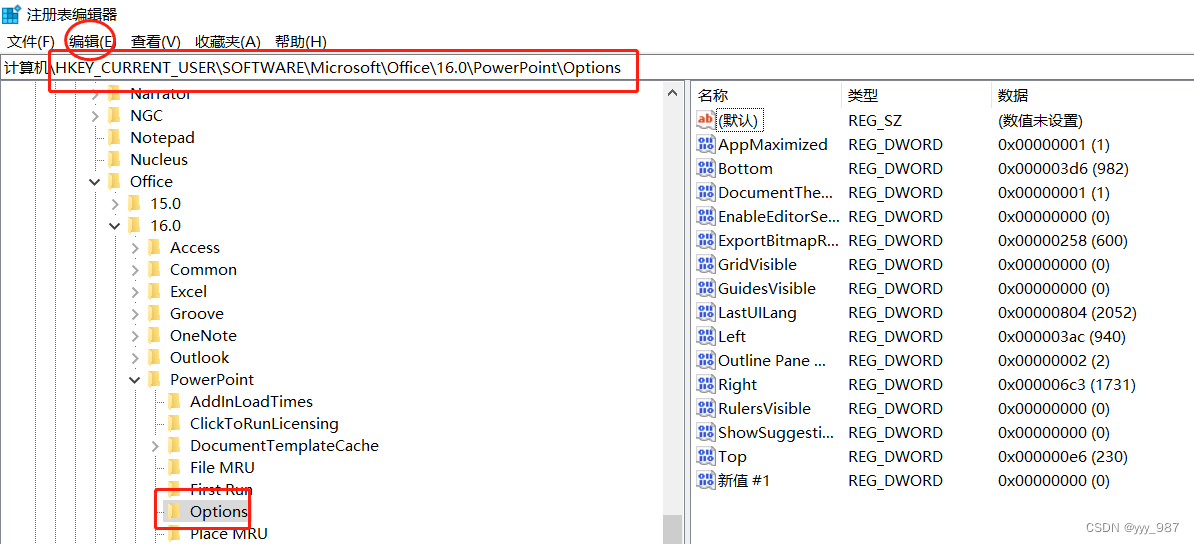
Task: Click the Top DWORD value icon
Action: 706,456
